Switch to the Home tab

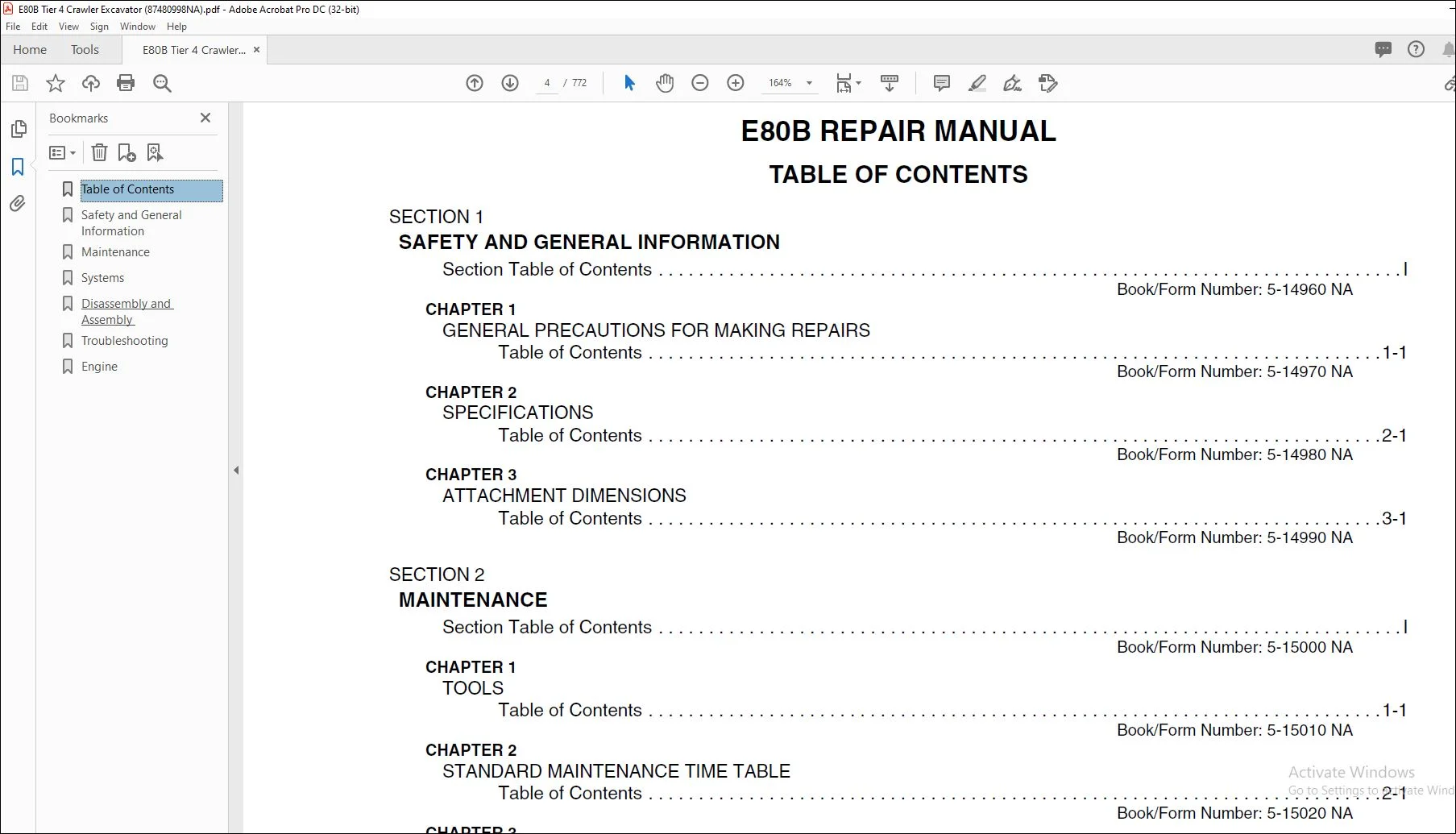coord(30,50)
